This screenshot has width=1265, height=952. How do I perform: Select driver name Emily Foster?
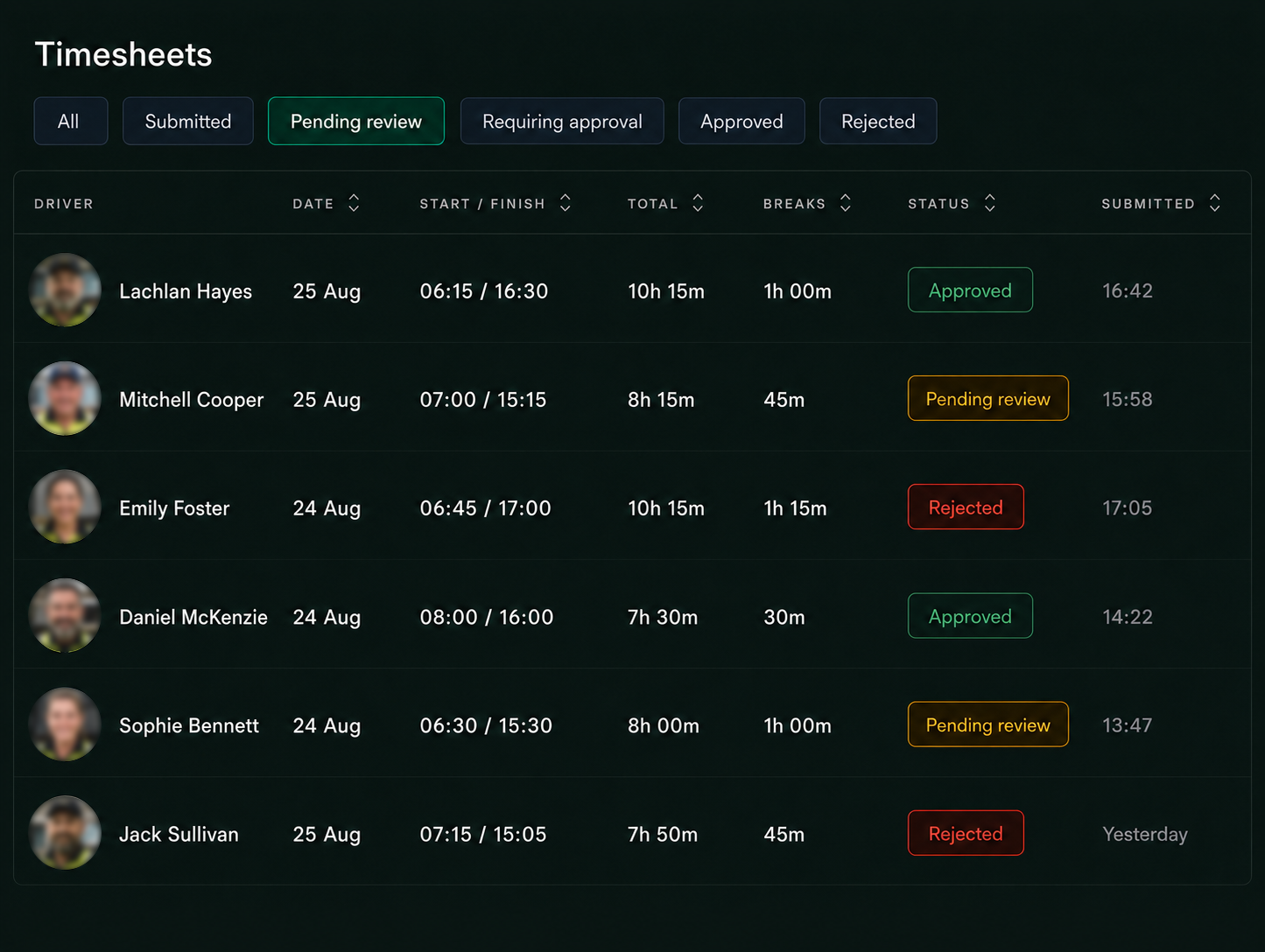174,508
